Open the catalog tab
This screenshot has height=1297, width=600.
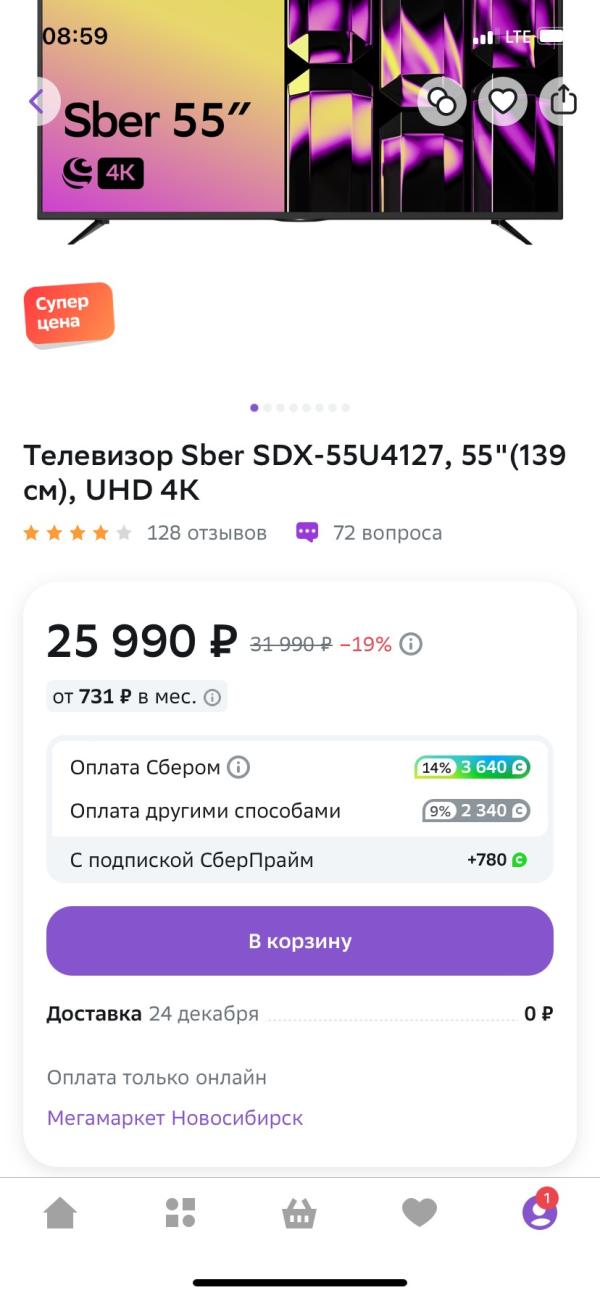(x=180, y=1213)
